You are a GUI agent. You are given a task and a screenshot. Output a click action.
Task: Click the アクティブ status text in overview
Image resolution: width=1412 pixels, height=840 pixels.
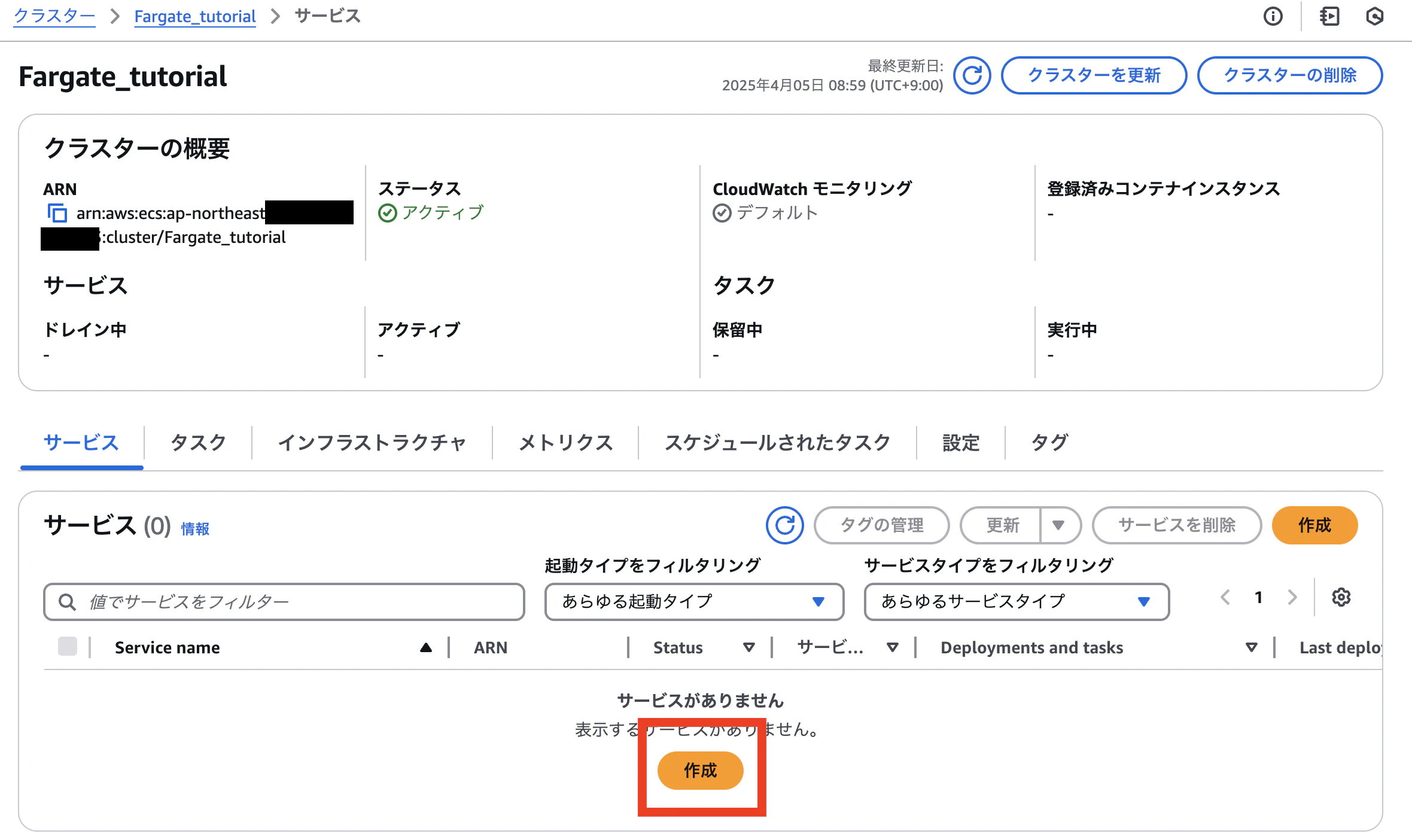pos(442,213)
